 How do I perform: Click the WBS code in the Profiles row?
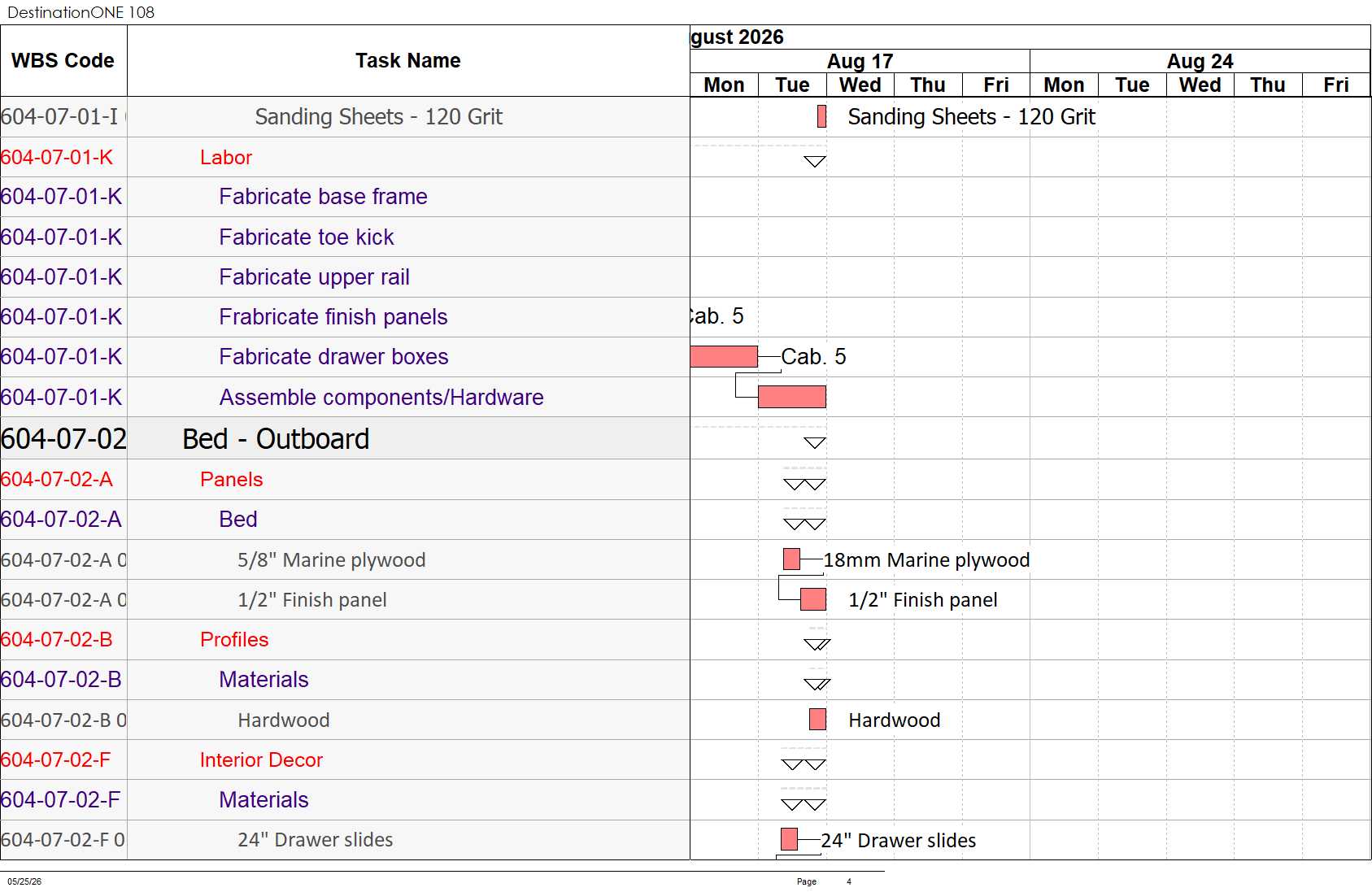(57, 639)
